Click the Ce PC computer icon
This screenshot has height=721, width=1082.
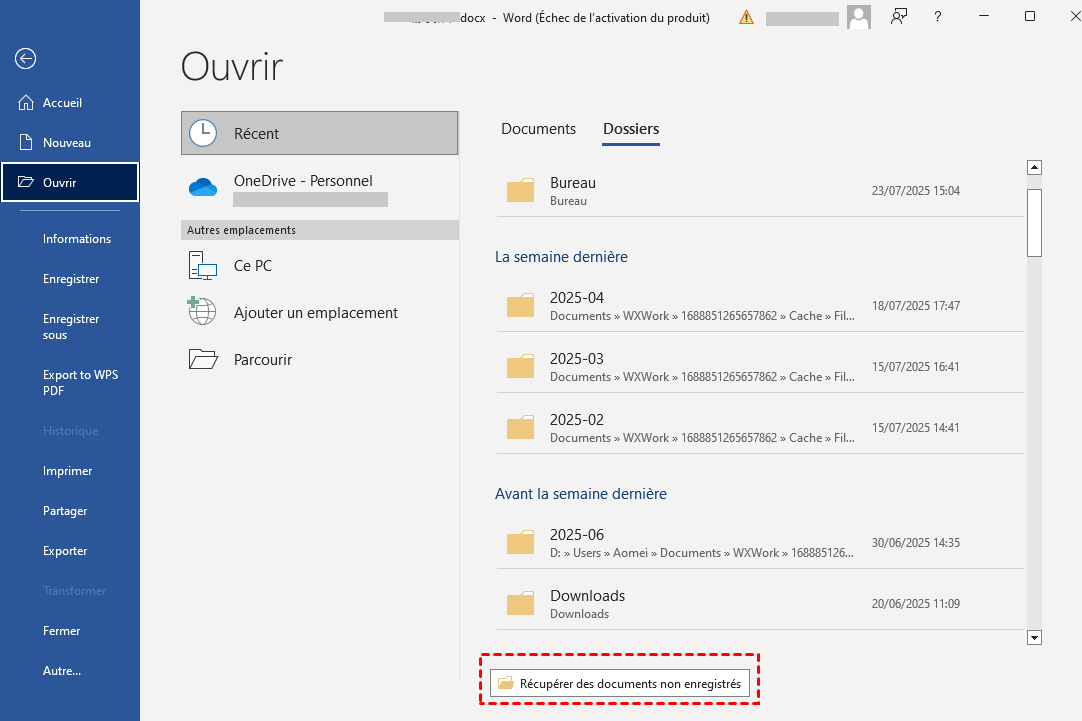click(x=203, y=266)
